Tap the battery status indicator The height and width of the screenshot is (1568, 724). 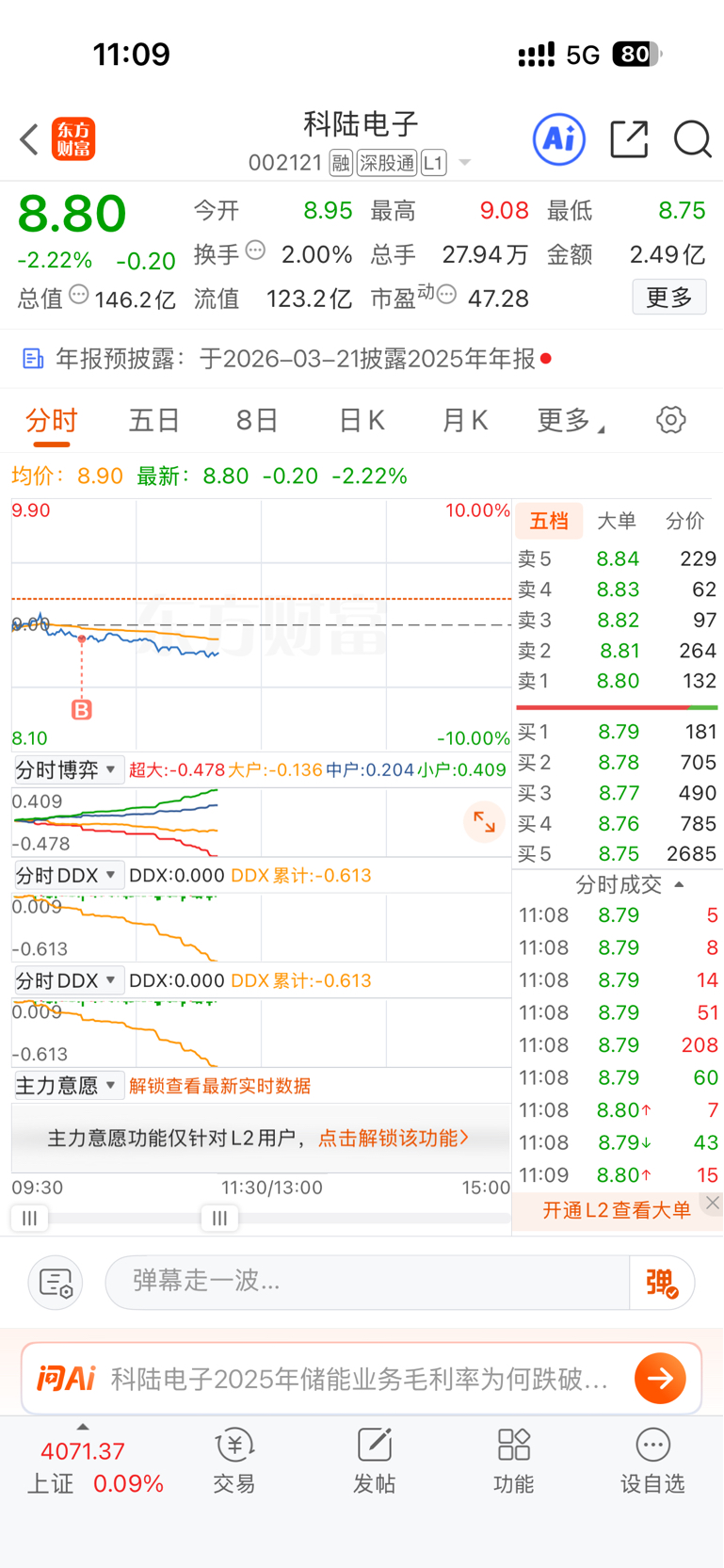click(x=637, y=55)
